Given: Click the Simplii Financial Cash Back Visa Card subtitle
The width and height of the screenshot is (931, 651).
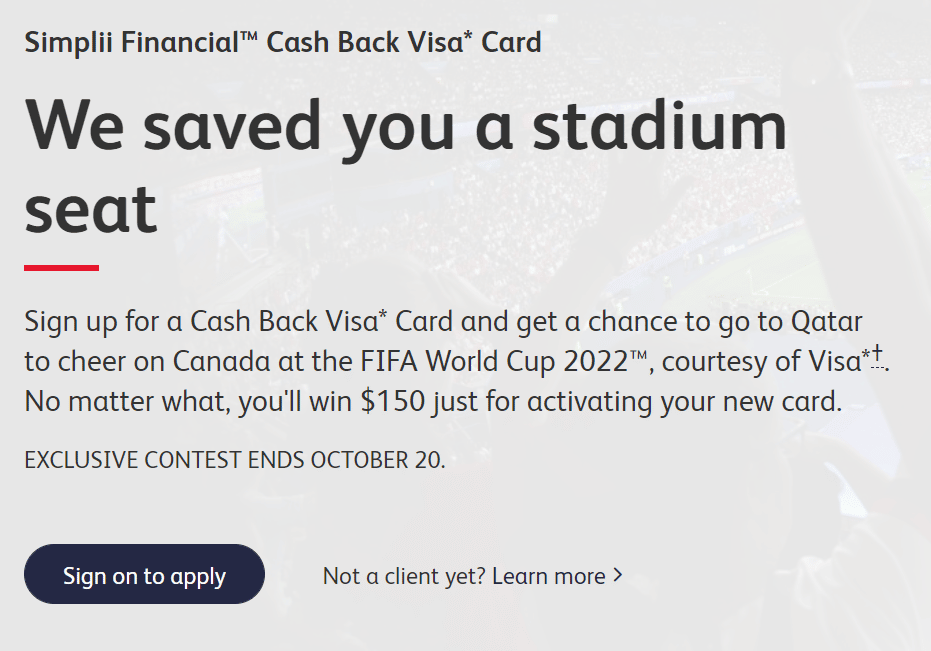Looking at the screenshot, I should 283,43.
